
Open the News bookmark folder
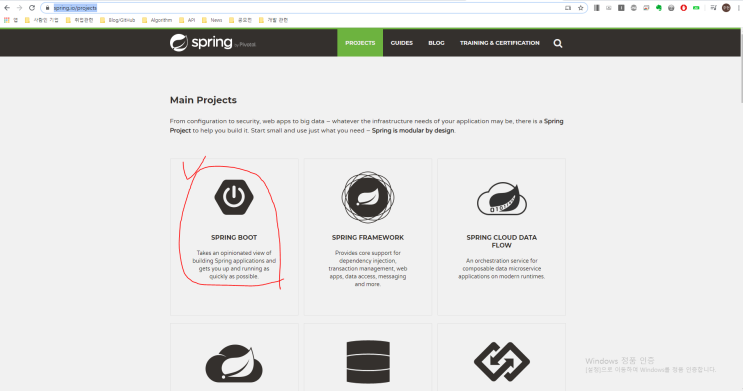(x=212, y=20)
